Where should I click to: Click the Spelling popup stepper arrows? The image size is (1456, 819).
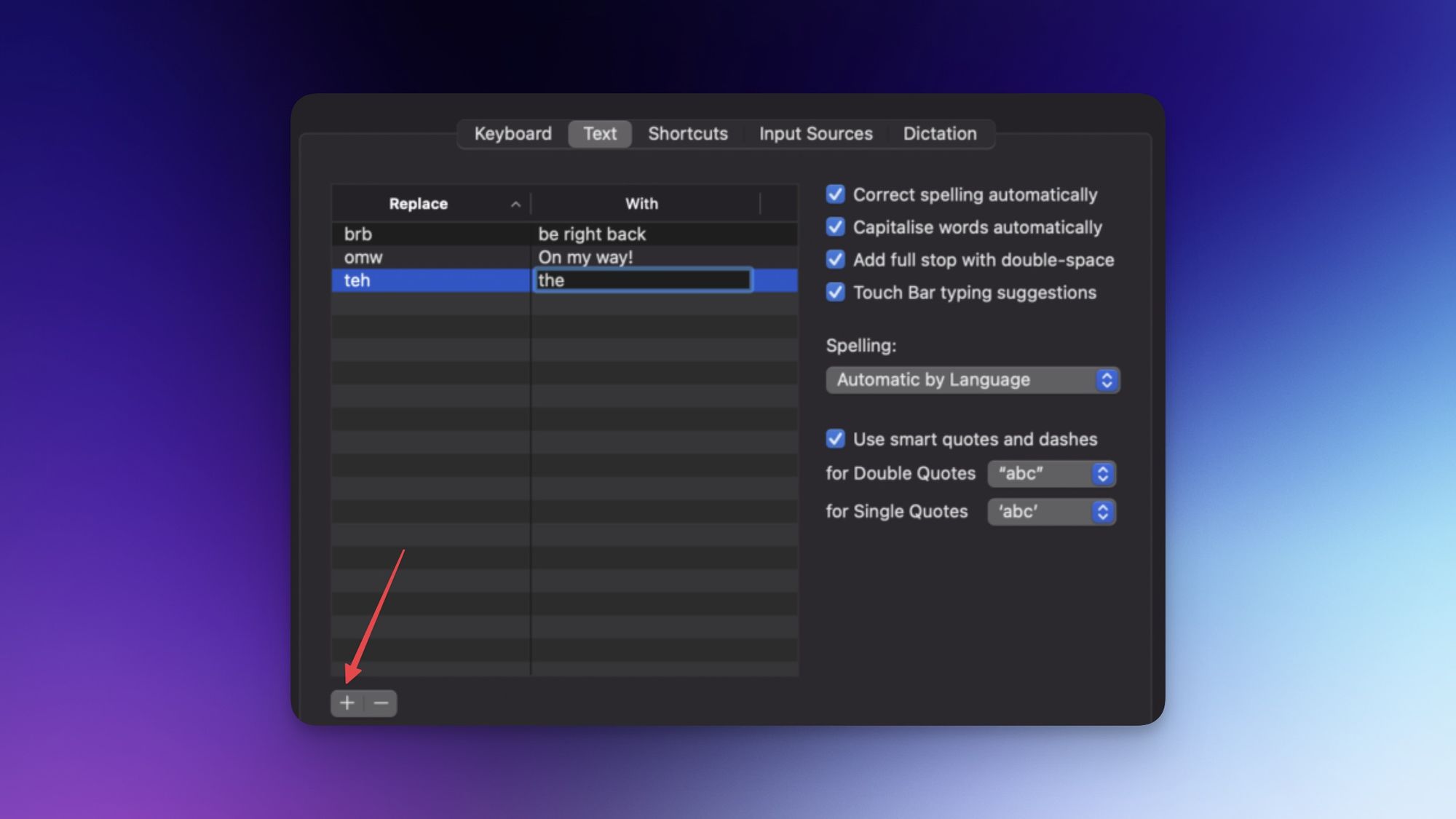1107,380
